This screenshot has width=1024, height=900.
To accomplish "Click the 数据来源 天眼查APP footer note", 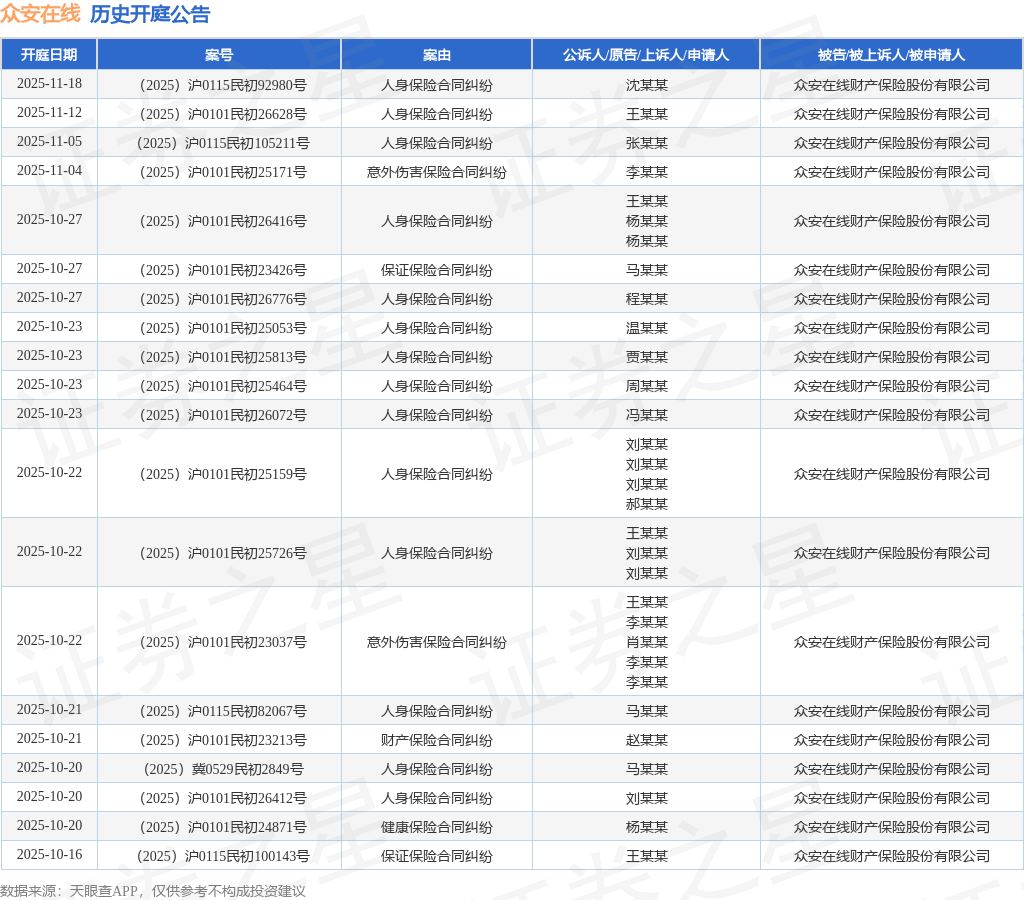I will click(153, 891).
